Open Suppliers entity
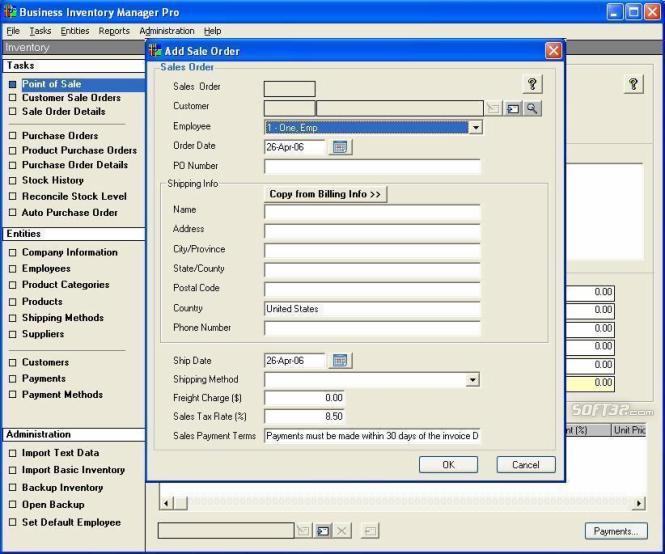Image resolution: width=665 pixels, height=554 pixels. pos(43,334)
